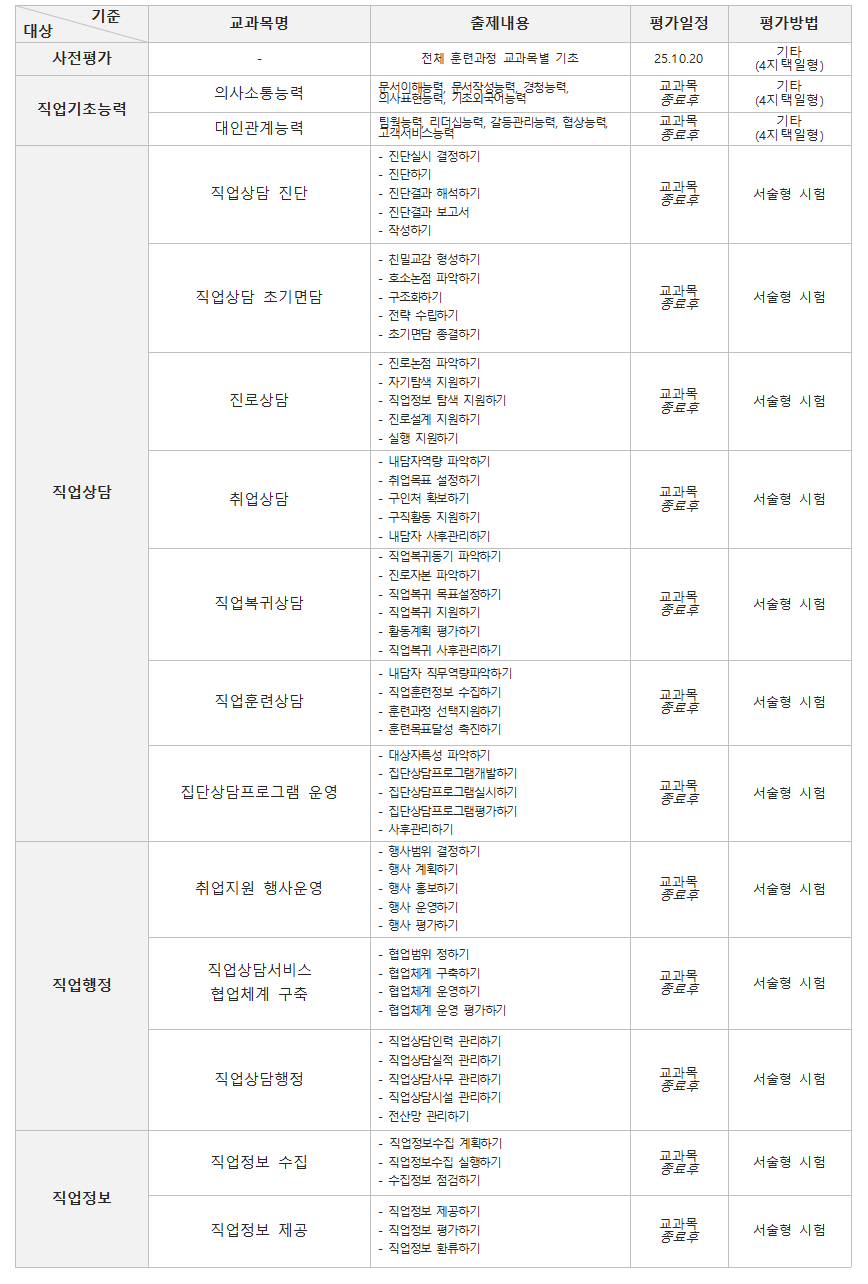Click the 직업정보 제공 subject cell

tap(259, 1230)
